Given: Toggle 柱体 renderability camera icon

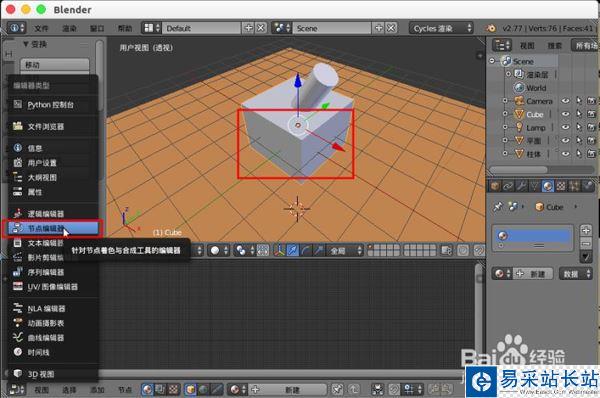Looking at the screenshot, I should pos(591,153).
